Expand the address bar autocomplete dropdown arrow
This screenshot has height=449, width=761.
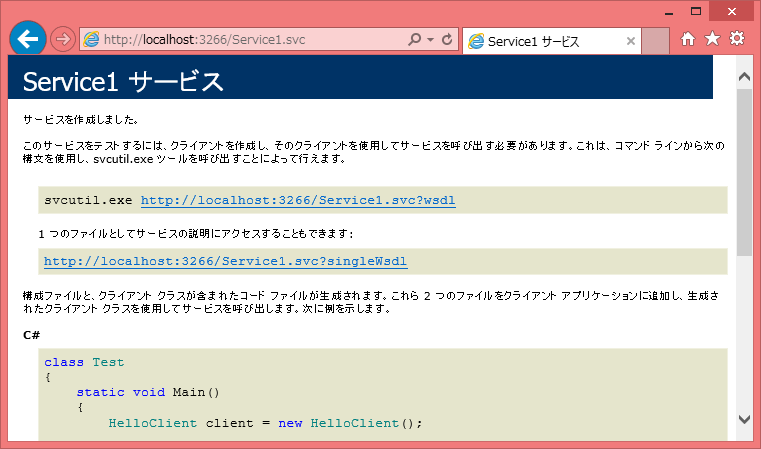click(430, 40)
